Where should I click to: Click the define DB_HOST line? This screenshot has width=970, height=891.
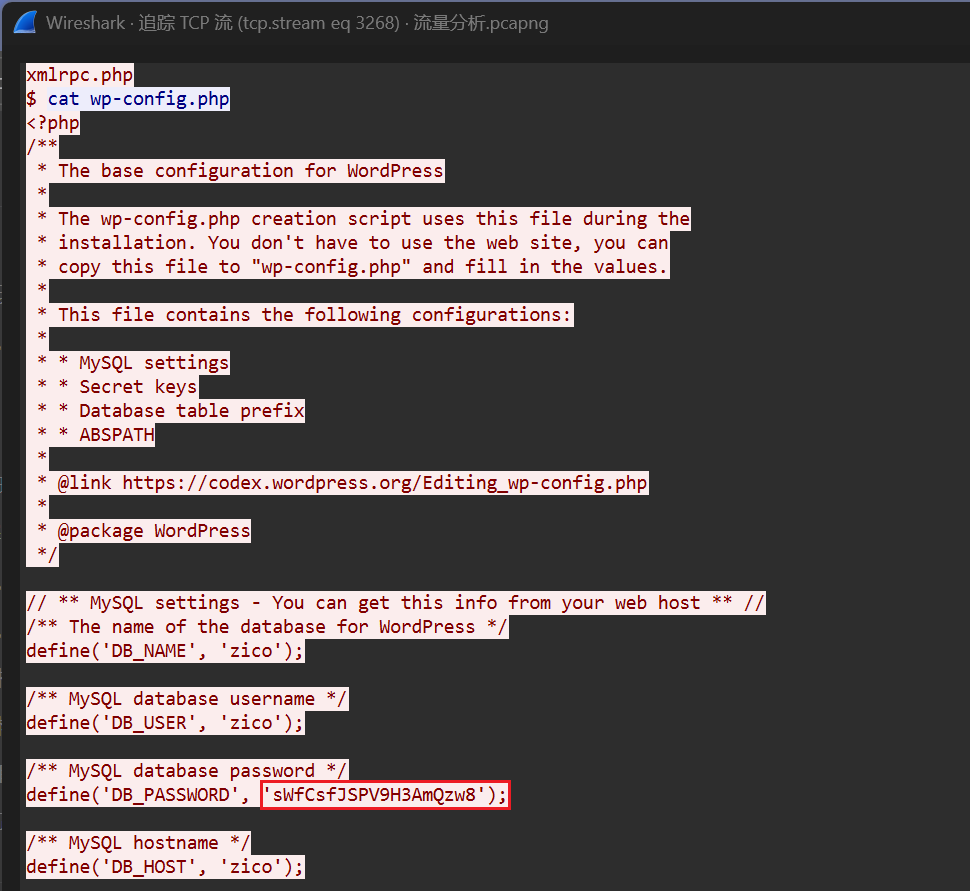[165, 867]
